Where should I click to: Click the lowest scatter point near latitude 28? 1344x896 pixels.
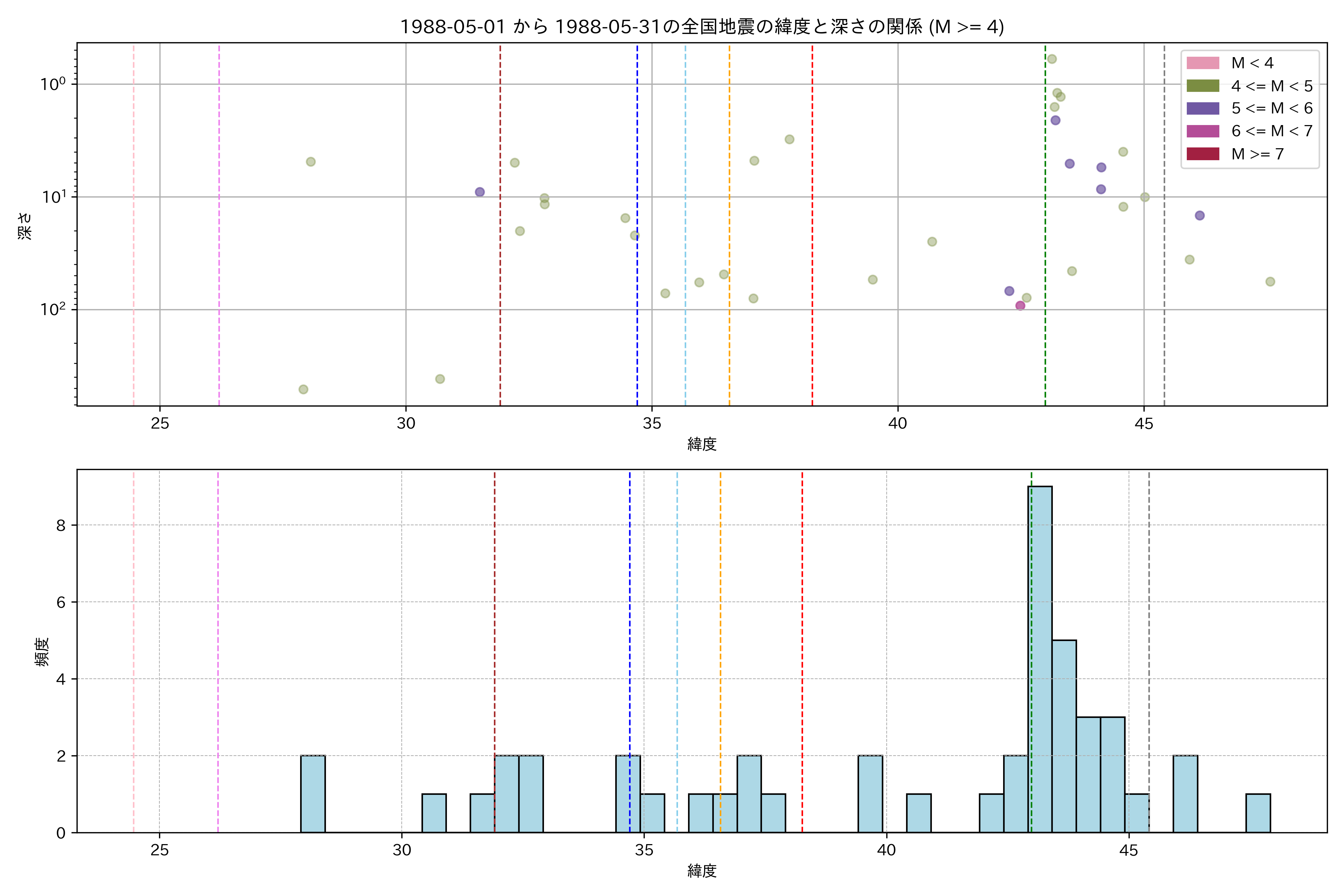[304, 390]
